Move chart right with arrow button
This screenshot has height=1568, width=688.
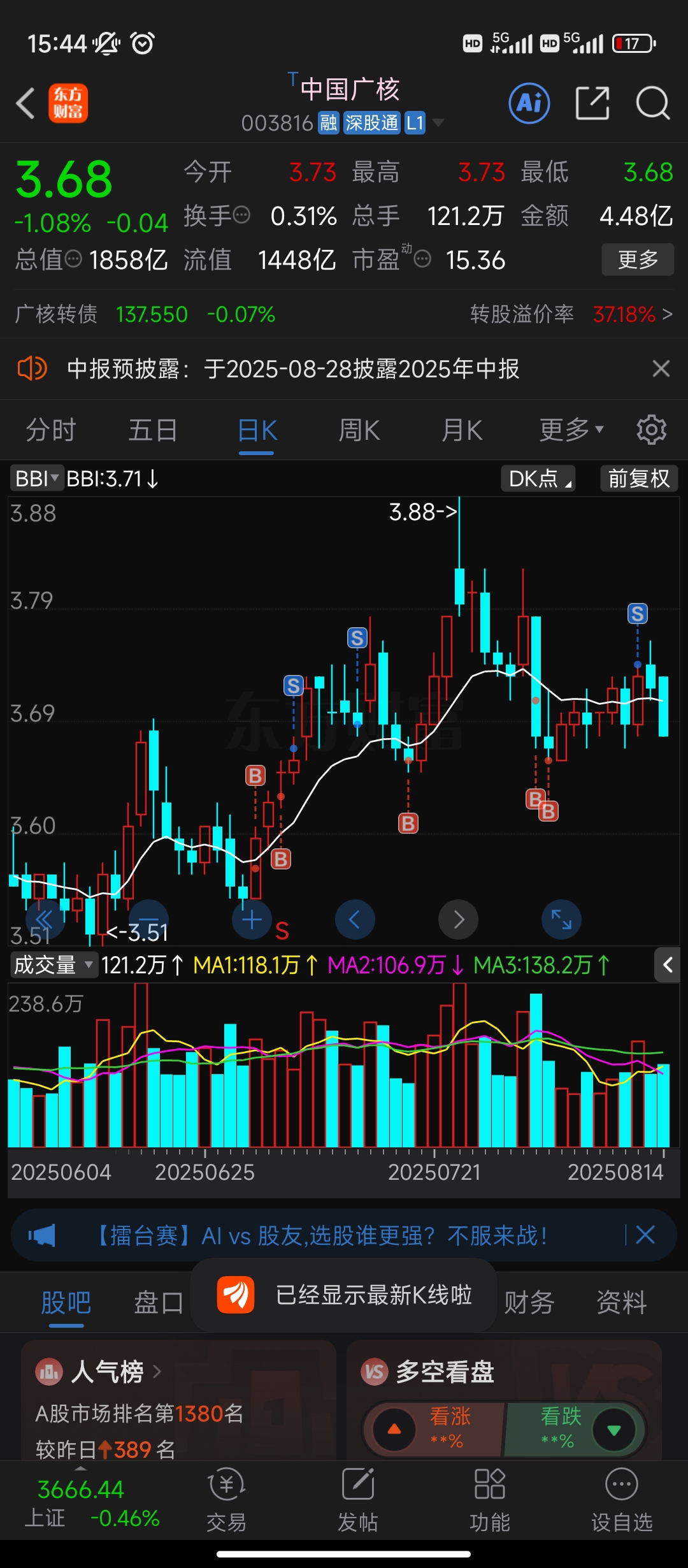[x=458, y=919]
